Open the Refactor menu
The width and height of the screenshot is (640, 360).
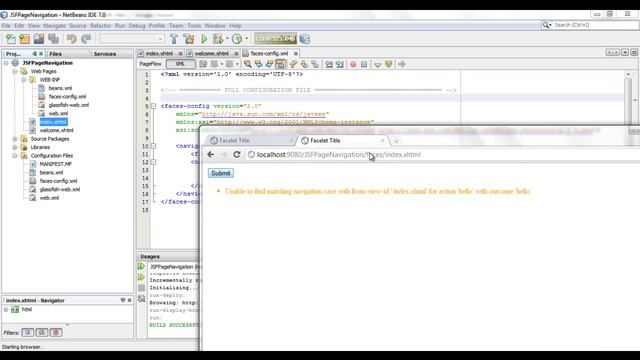point(100,26)
